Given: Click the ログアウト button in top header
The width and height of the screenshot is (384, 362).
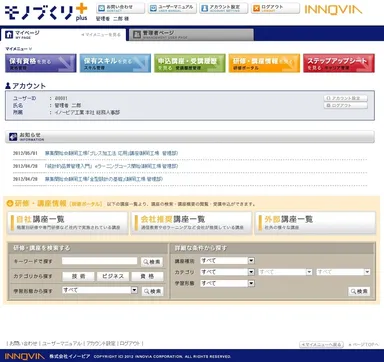Looking at the screenshot, I should click(275, 8).
